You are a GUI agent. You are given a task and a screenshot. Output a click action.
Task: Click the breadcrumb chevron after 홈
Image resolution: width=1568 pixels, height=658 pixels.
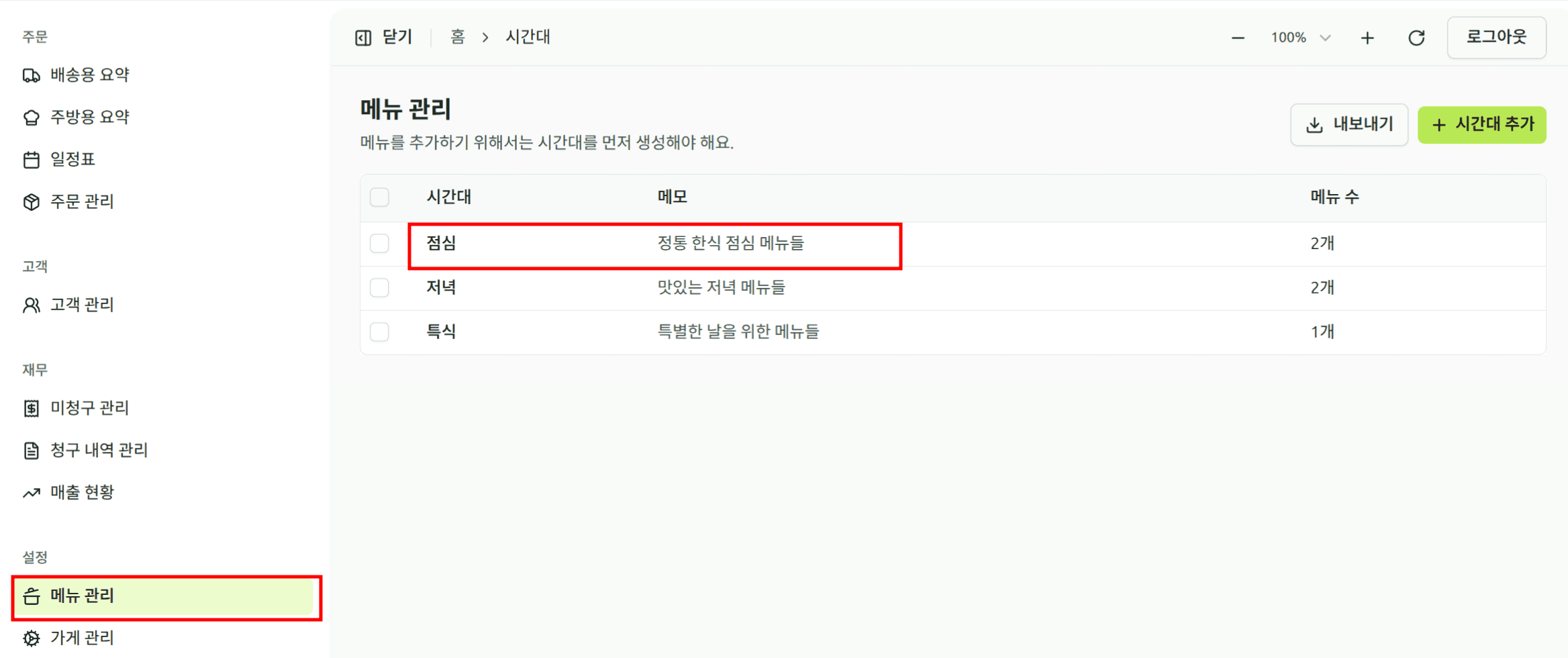(485, 38)
